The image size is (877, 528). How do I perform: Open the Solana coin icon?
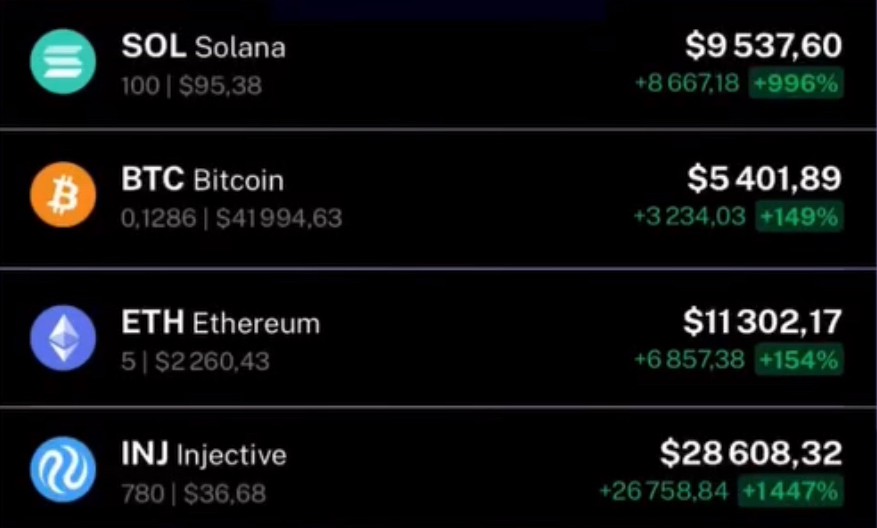[x=63, y=62]
